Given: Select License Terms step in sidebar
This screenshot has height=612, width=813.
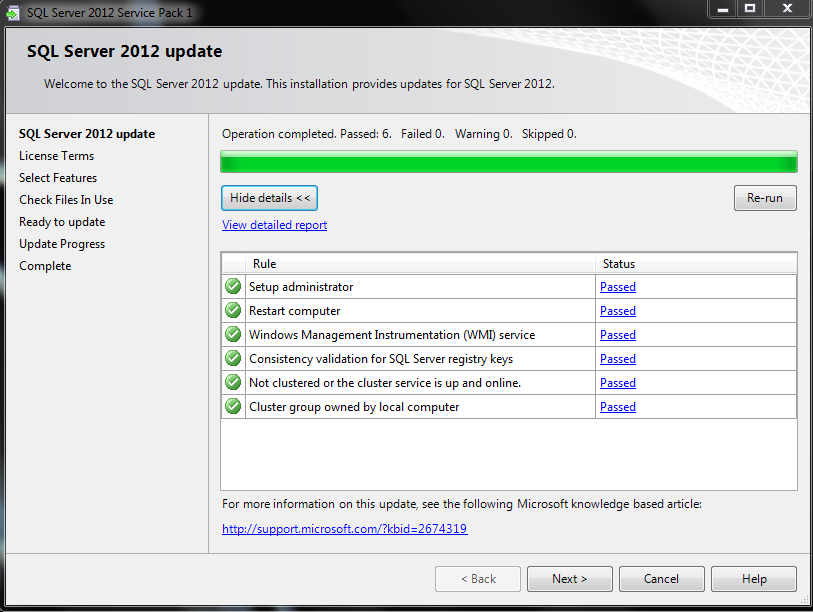Looking at the screenshot, I should [x=56, y=156].
